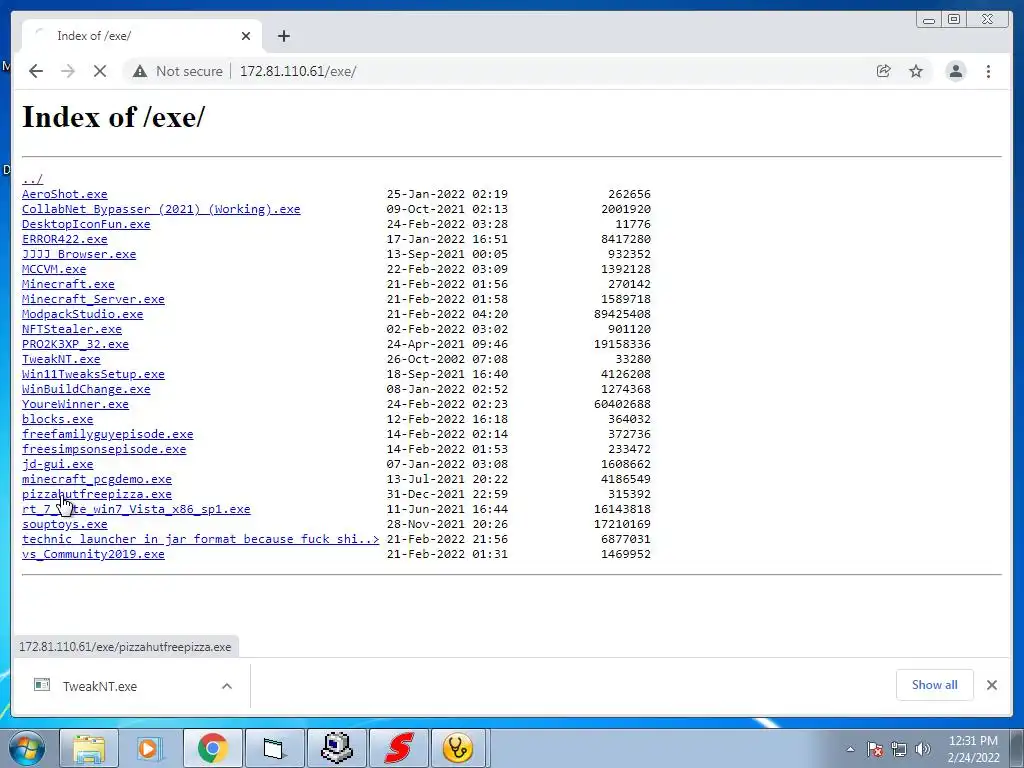This screenshot has height=768, width=1024.
Task: Click the ERROR422.exe link
Action: [65, 239]
